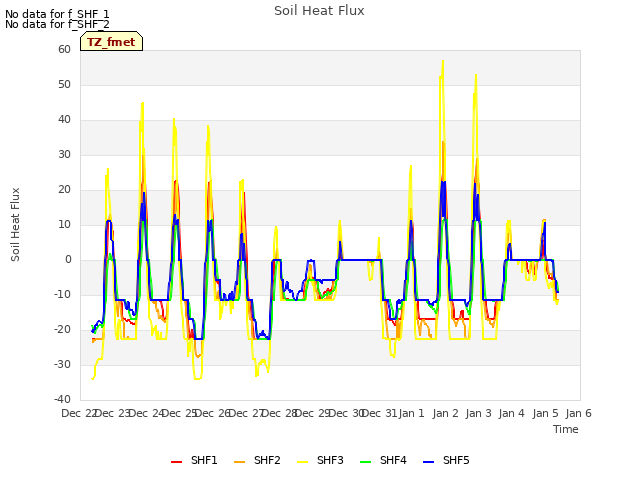640x480 pixels.
Task: Click the Jan 4 x-axis tick label
Action: [x=511, y=413]
